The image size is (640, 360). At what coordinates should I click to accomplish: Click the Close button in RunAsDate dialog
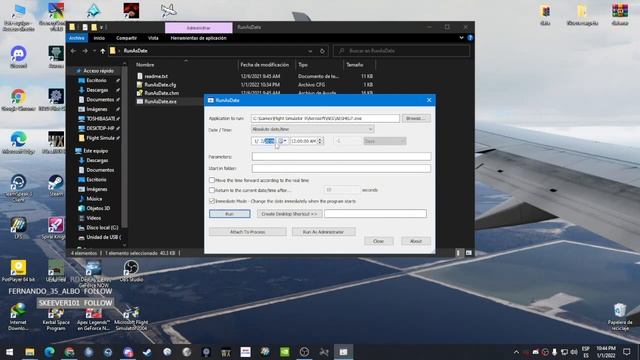tap(378, 241)
